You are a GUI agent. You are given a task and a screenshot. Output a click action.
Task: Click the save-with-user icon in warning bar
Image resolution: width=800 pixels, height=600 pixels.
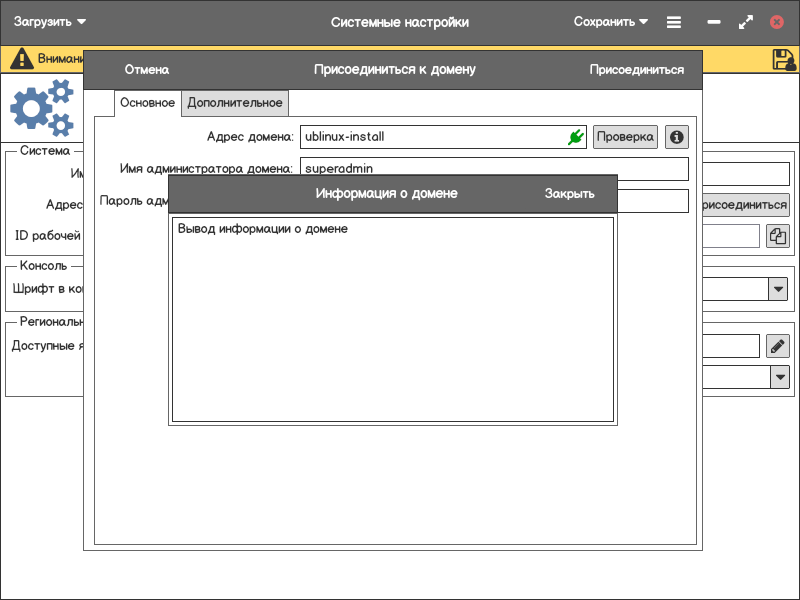[x=784, y=59]
